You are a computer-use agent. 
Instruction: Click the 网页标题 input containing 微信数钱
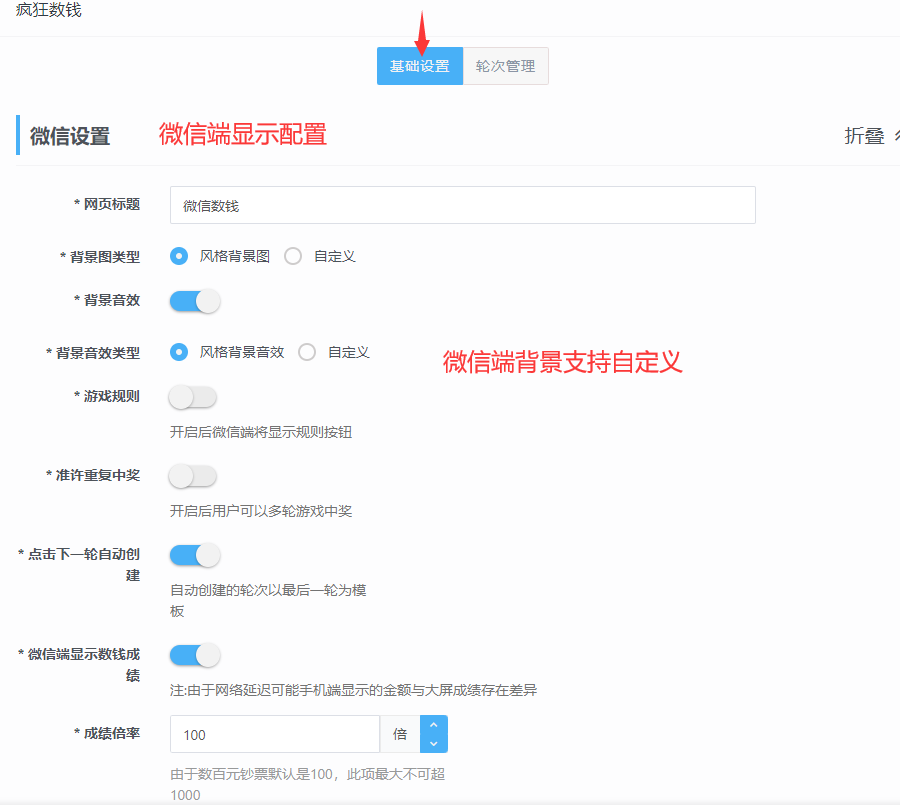(x=462, y=204)
